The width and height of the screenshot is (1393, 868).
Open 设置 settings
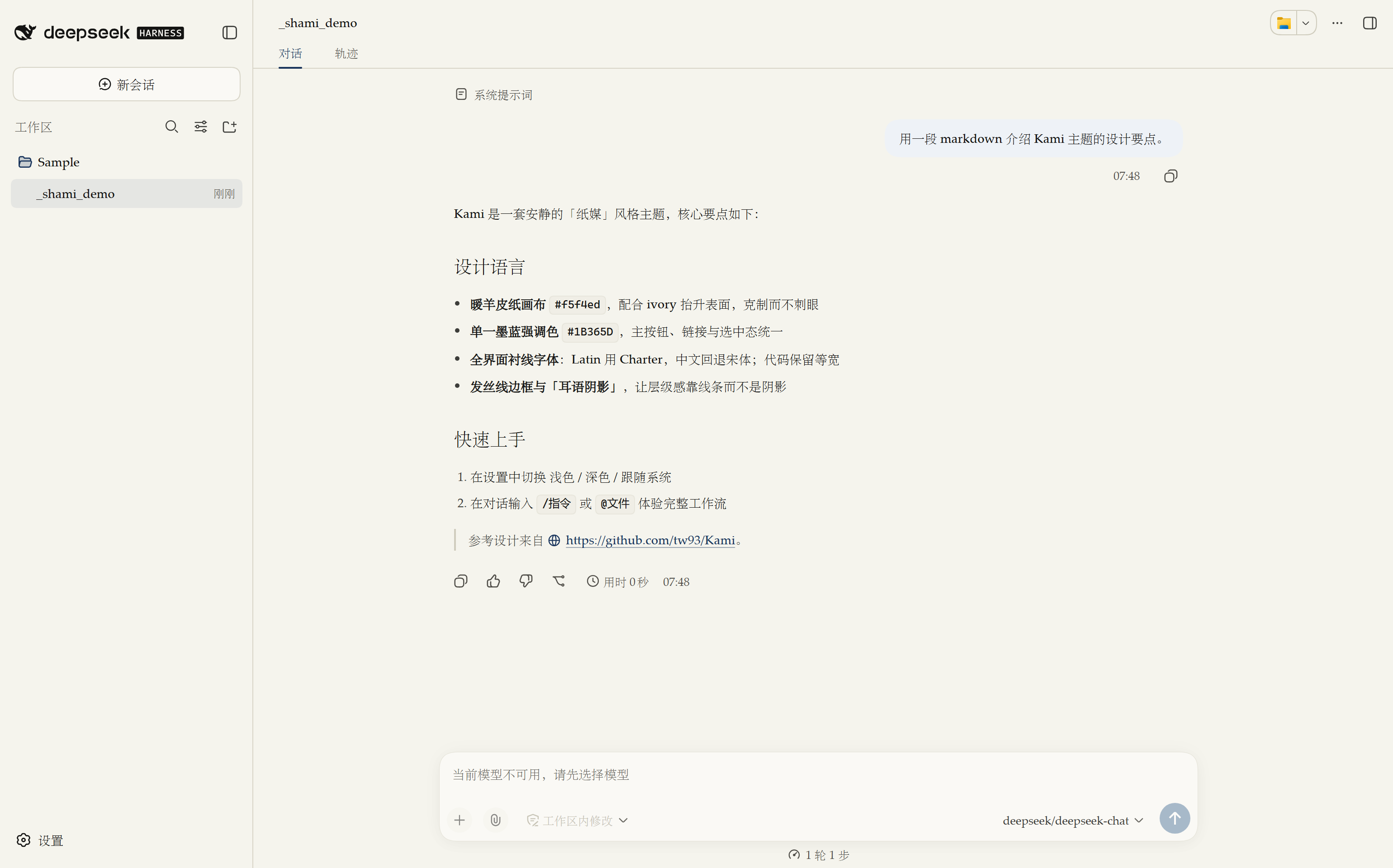[40, 840]
